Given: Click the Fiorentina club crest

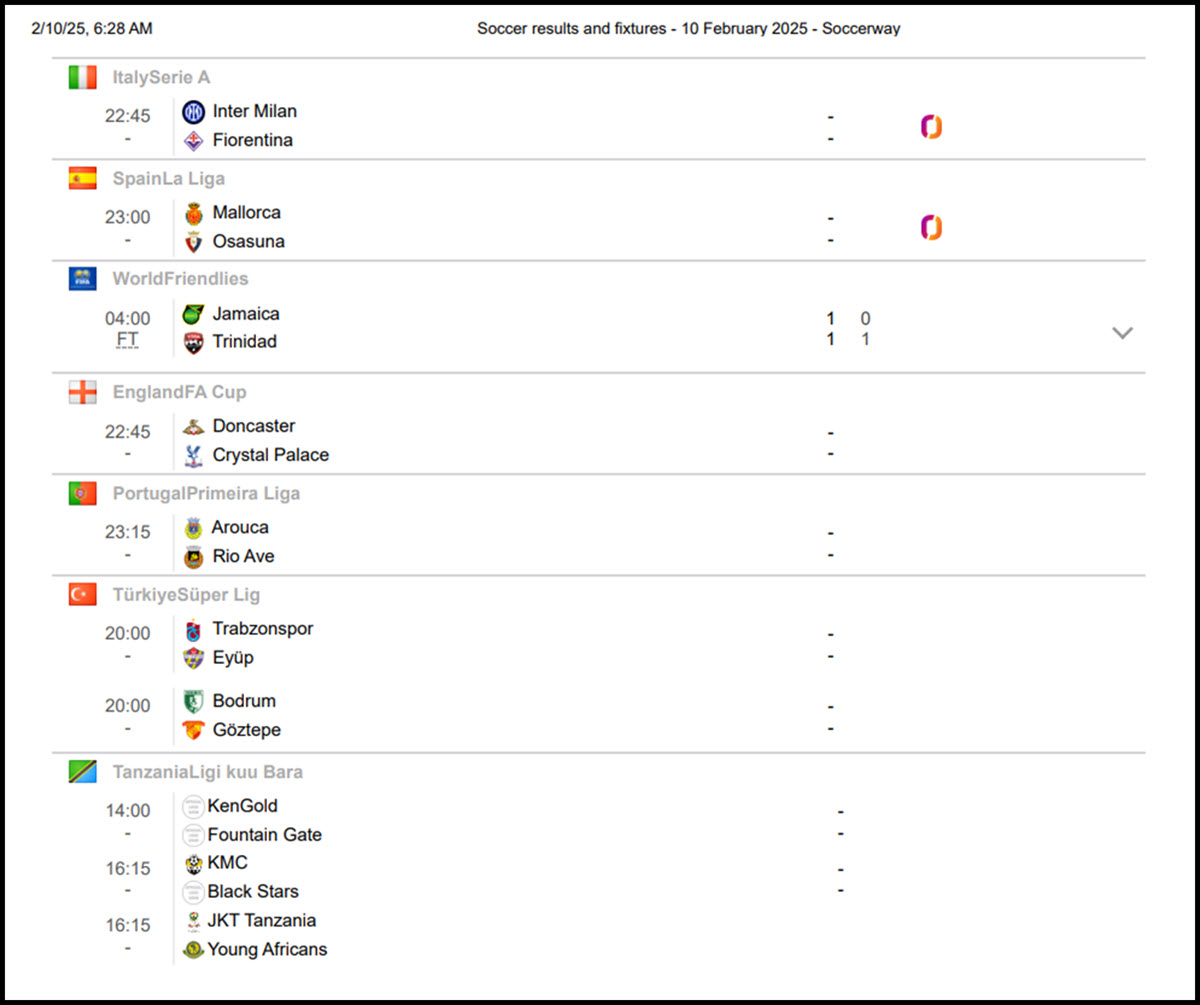Looking at the screenshot, I should 193,141.
